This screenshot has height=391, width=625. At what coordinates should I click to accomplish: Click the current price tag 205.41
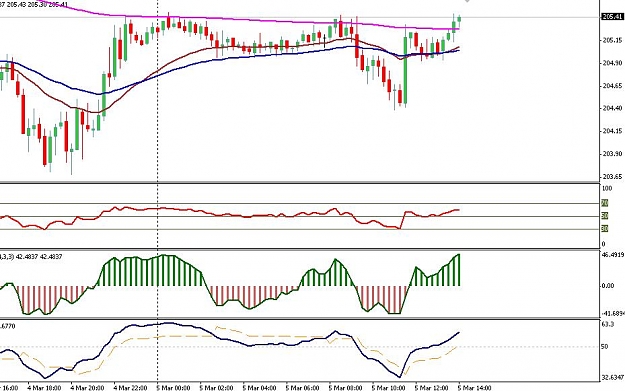click(612, 16)
